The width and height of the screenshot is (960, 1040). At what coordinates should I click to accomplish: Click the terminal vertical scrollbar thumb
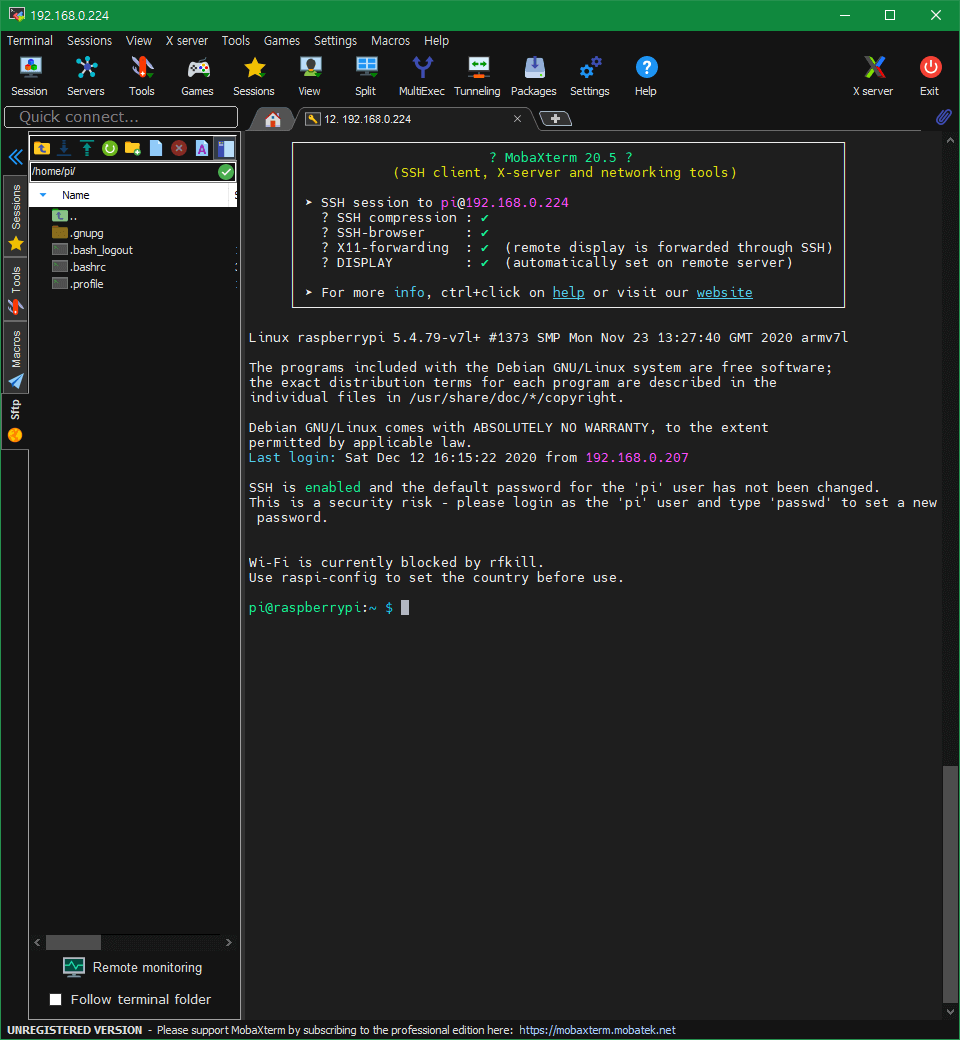click(x=951, y=885)
